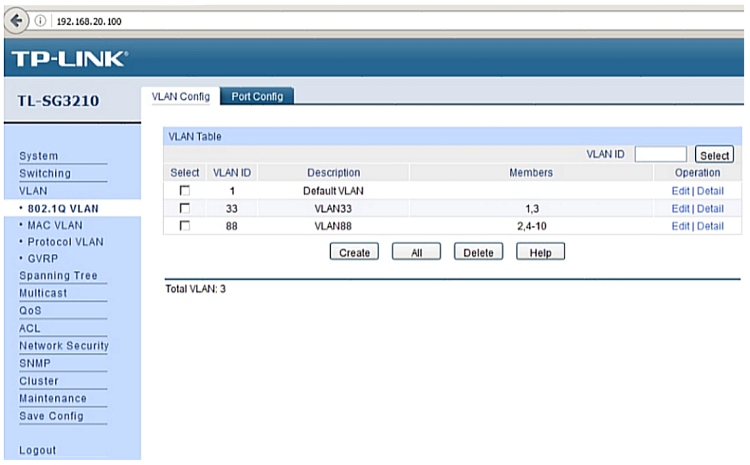This screenshot has width=750, height=465.
Task: Click the Select button next to VLAN ID
Action: (714, 155)
